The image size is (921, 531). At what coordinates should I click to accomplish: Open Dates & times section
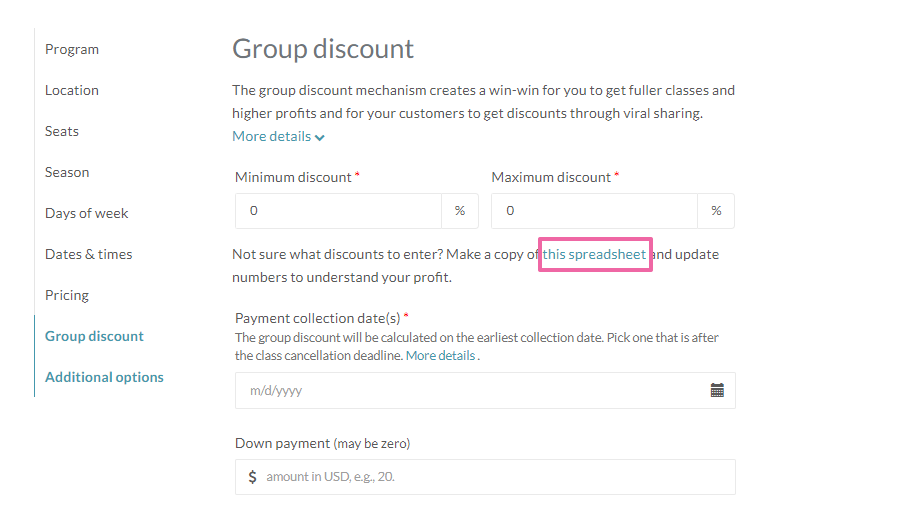(x=89, y=254)
